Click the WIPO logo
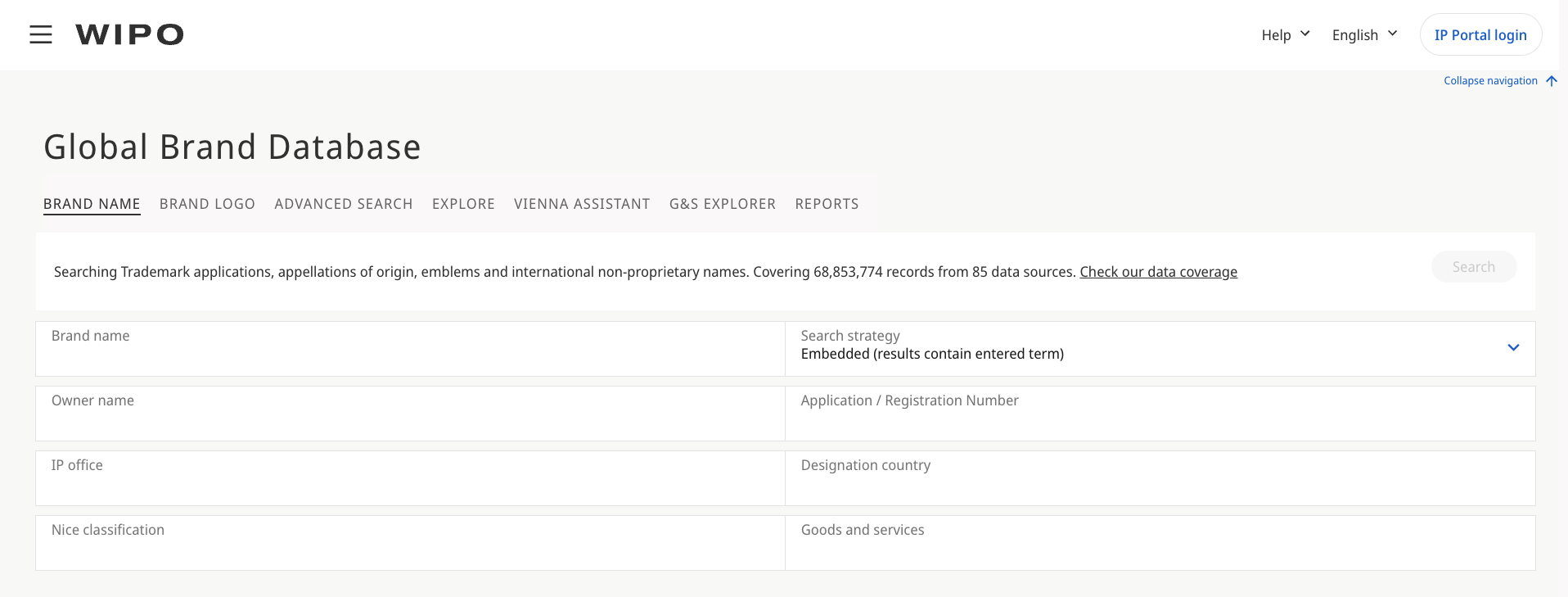Viewport: 1568px width, 597px height. point(129,34)
